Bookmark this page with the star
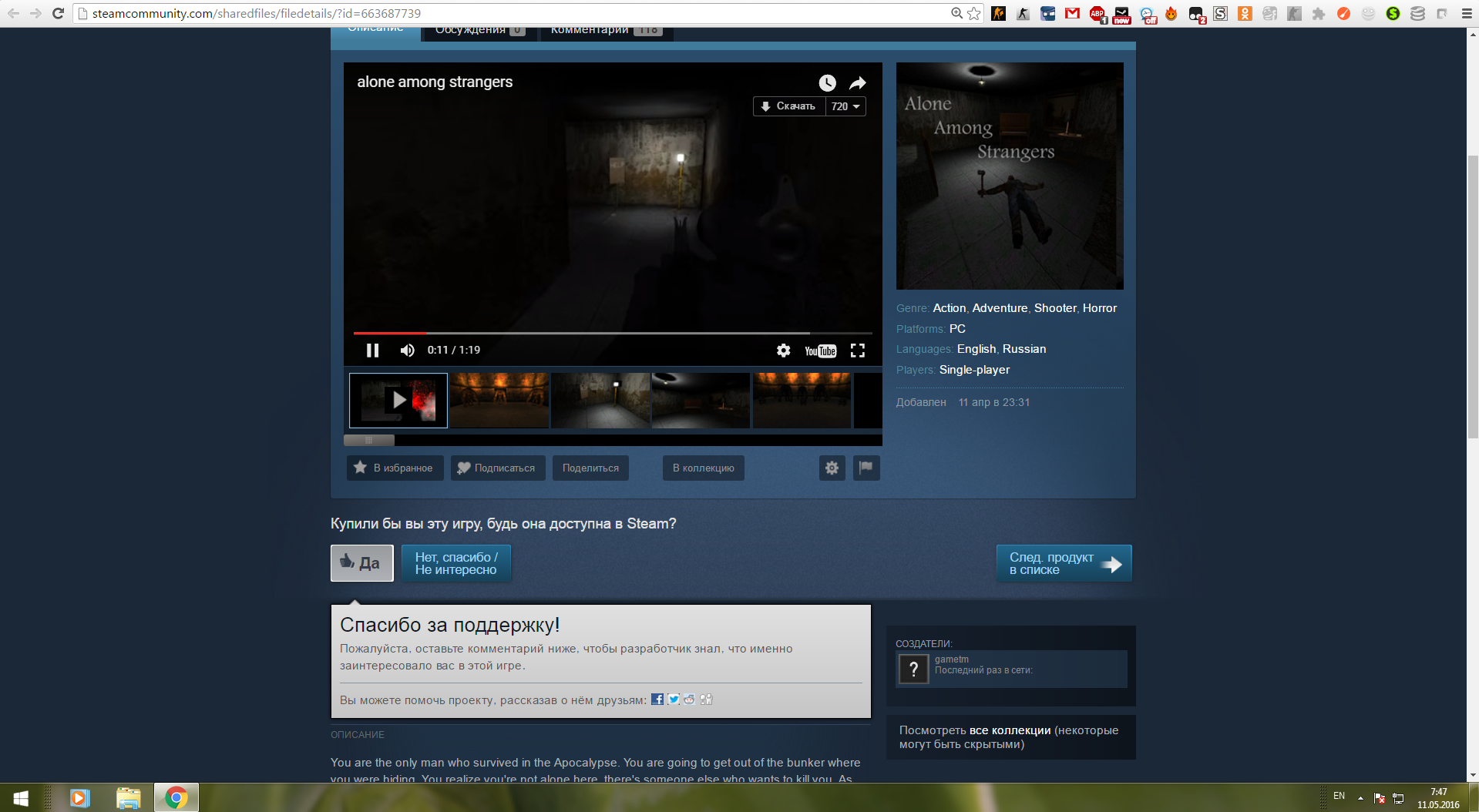 (974, 13)
